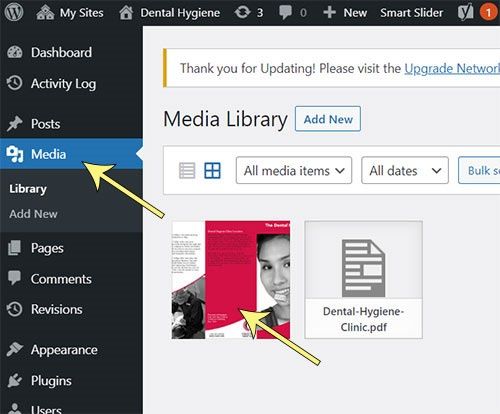Open the dental brochure image thumbnail

tap(231, 280)
